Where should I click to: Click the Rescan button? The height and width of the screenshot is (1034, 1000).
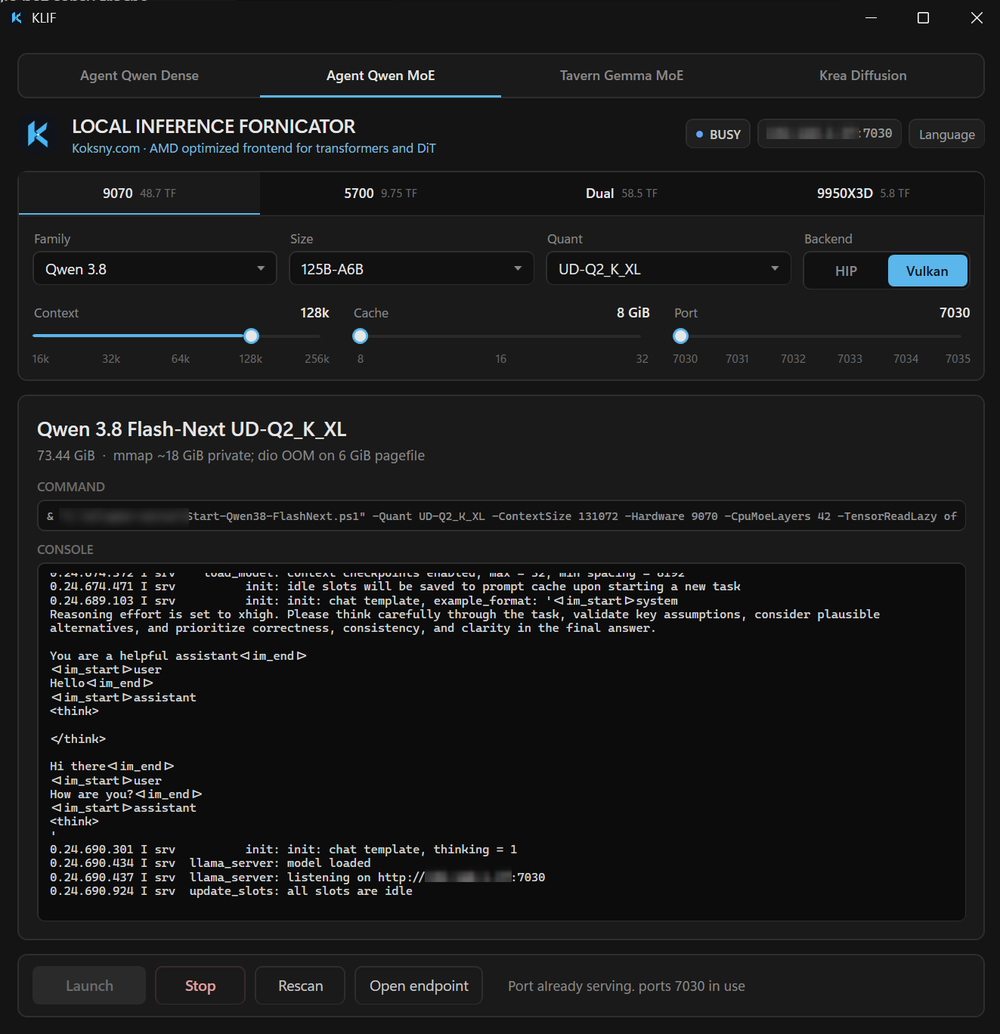click(x=300, y=986)
